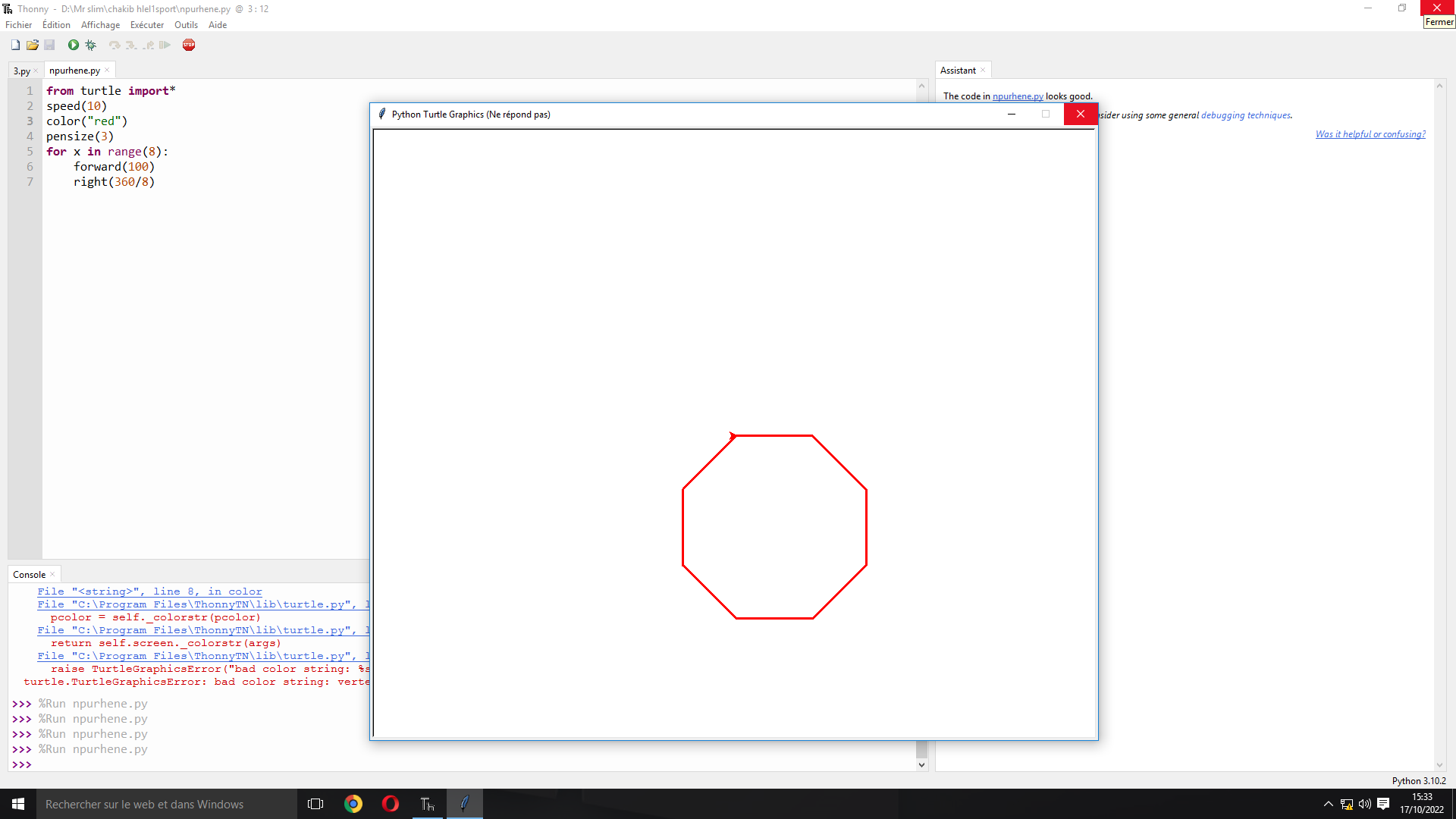Viewport: 1456px width, 819px height.
Task: Click the Step into icon
Action: (x=131, y=45)
